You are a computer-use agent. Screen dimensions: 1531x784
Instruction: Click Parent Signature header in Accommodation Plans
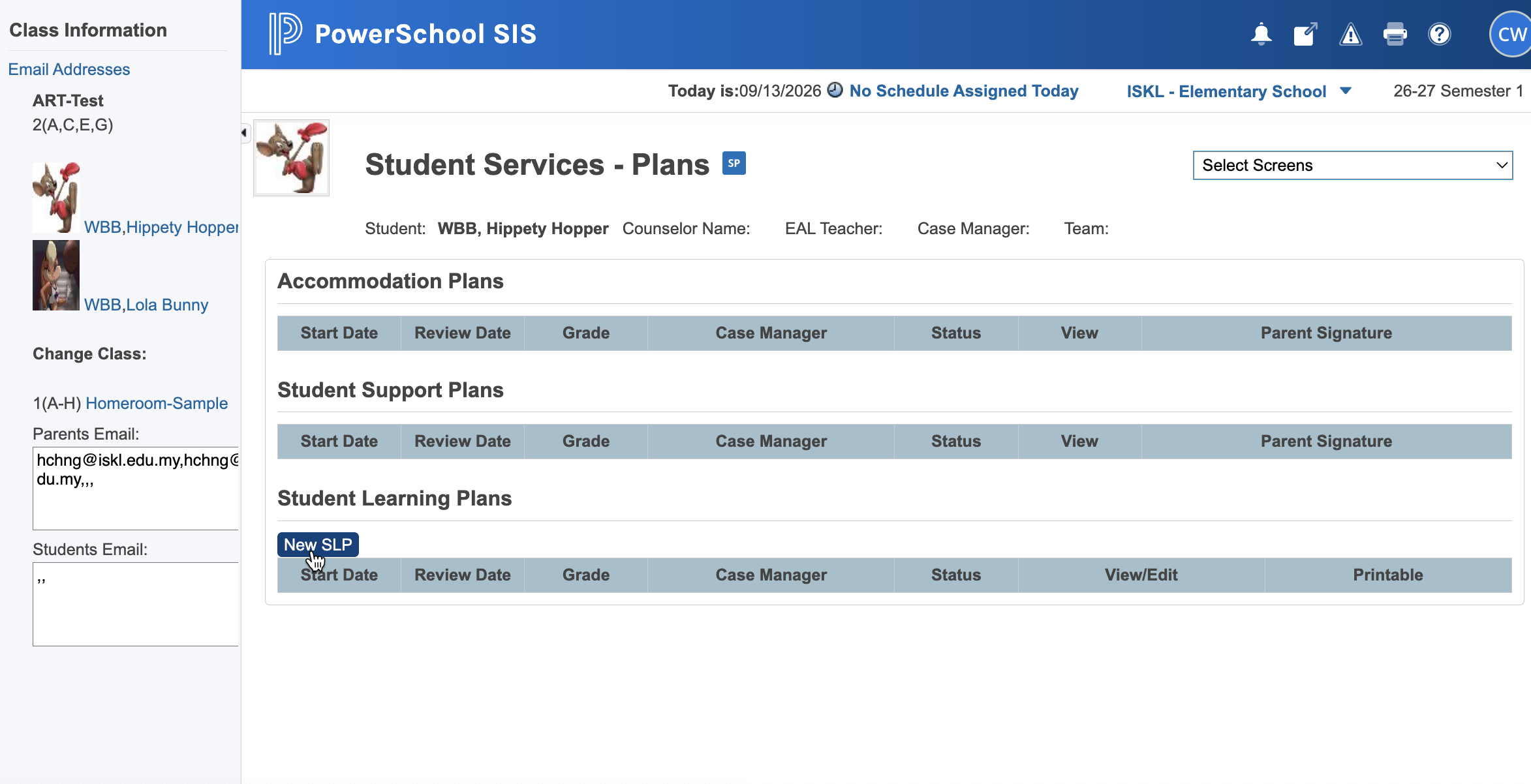coord(1327,333)
